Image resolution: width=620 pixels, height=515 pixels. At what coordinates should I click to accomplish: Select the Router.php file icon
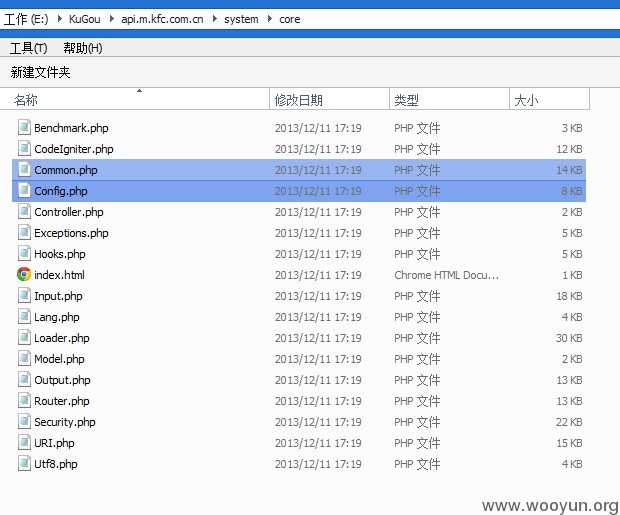point(24,400)
